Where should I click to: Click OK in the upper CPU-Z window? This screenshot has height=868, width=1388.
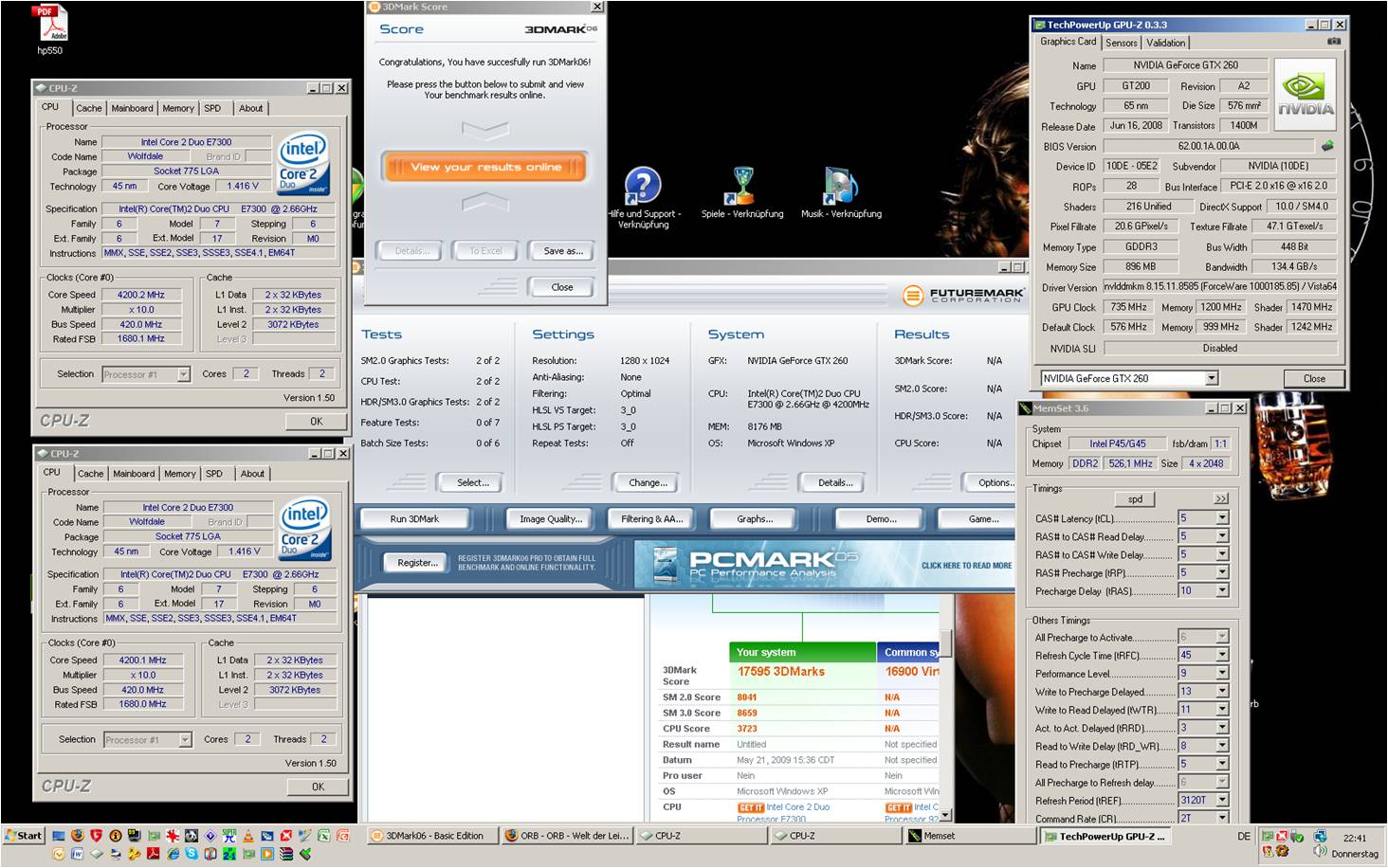pos(317,422)
